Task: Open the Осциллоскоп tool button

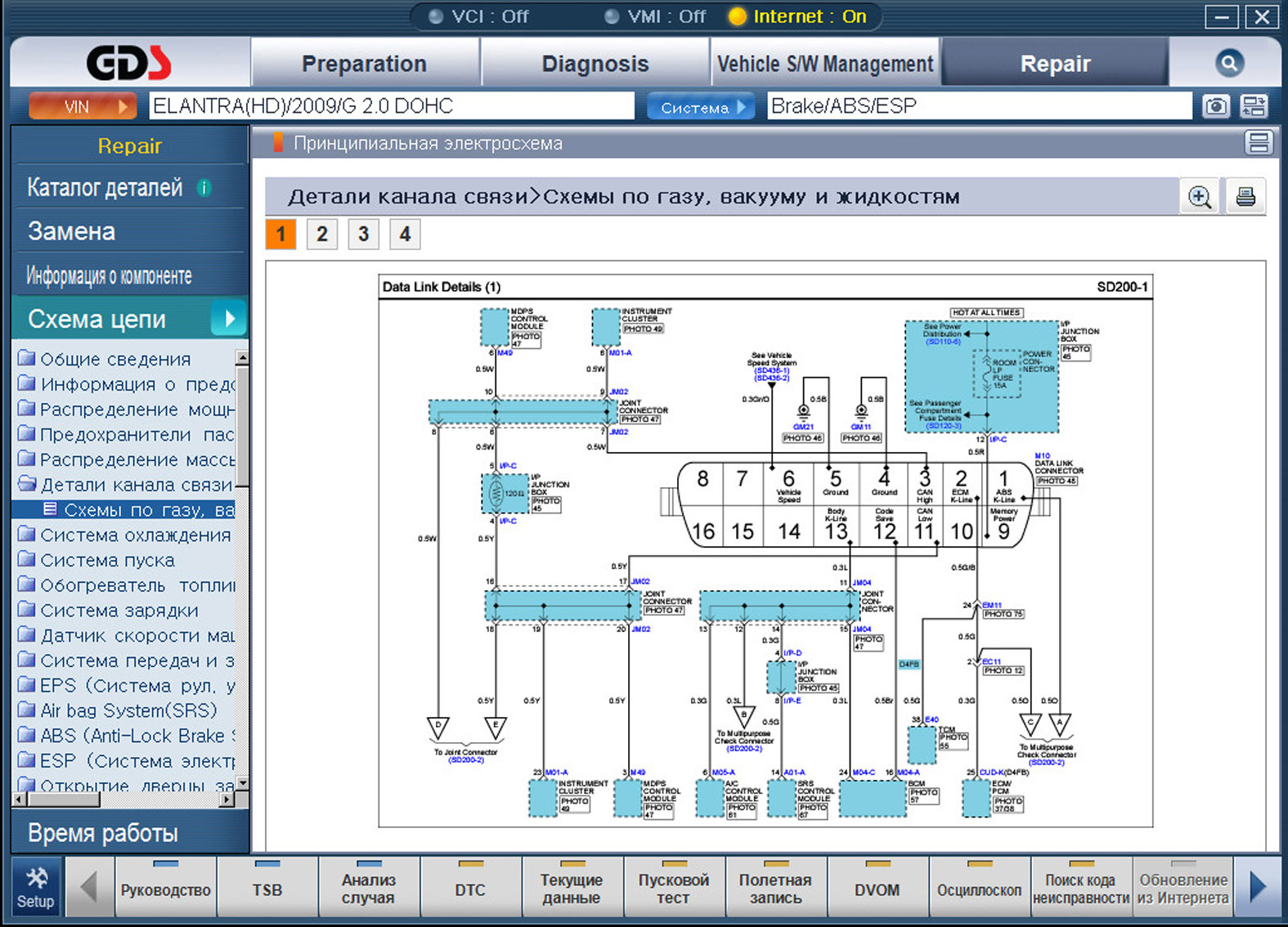Action: pyautogui.click(x=978, y=889)
